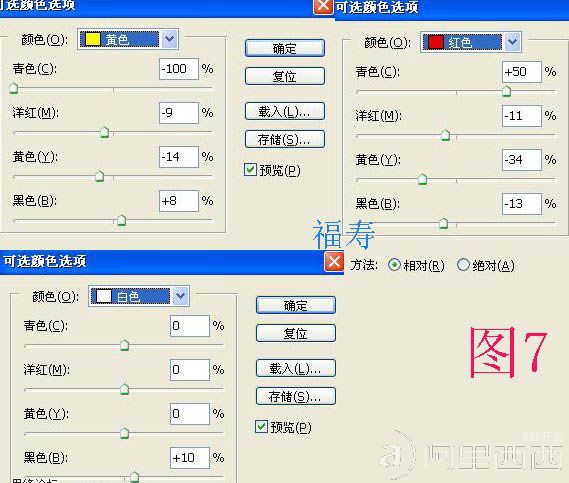Click 复位 button in the white dialog
This screenshot has height=483, width=569.
click(296, 333)
